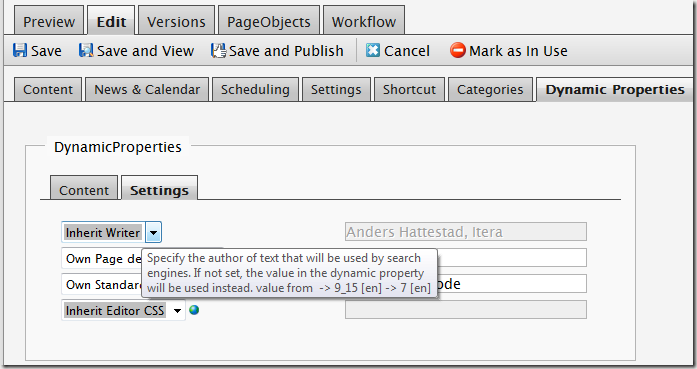Viewport: 697px width, 369px height.
Task: Expand the Inherit Writer dropdown arrow
Action: (x=153, y=232)
